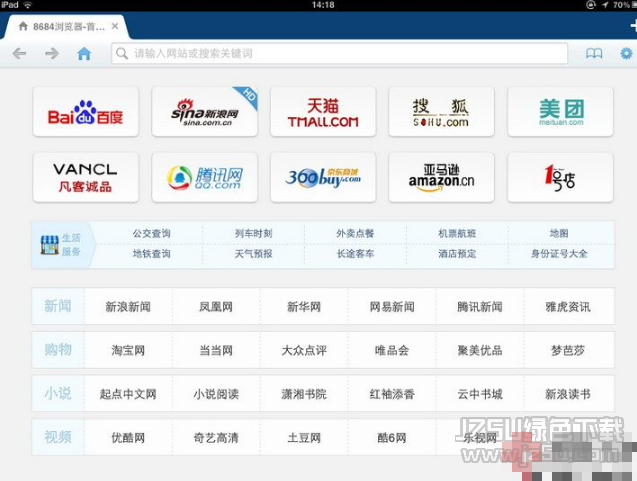Tap the 14:18 clock

coord(323,5)
